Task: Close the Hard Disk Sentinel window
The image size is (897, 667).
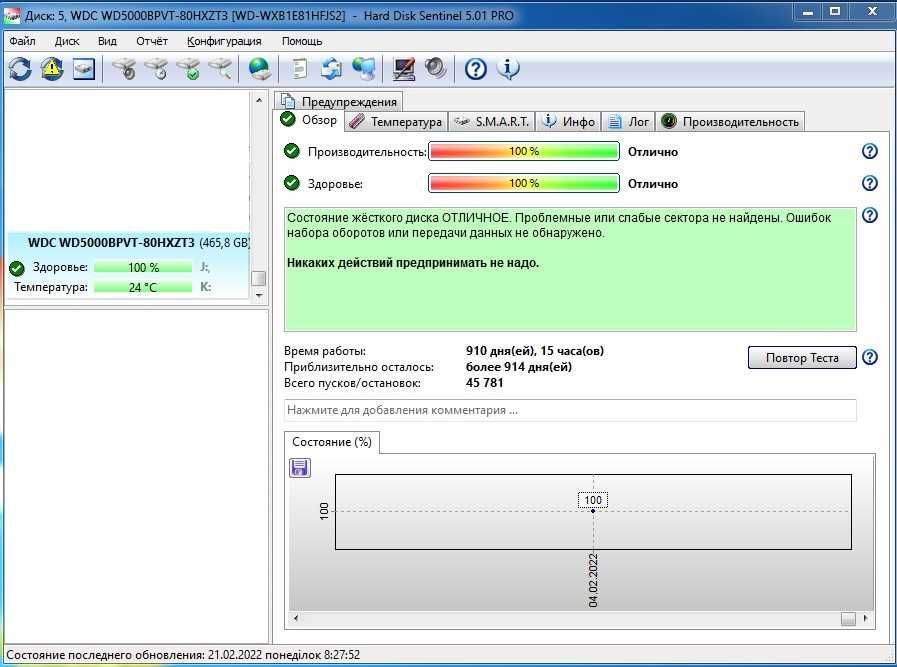Action: [872, 11]
